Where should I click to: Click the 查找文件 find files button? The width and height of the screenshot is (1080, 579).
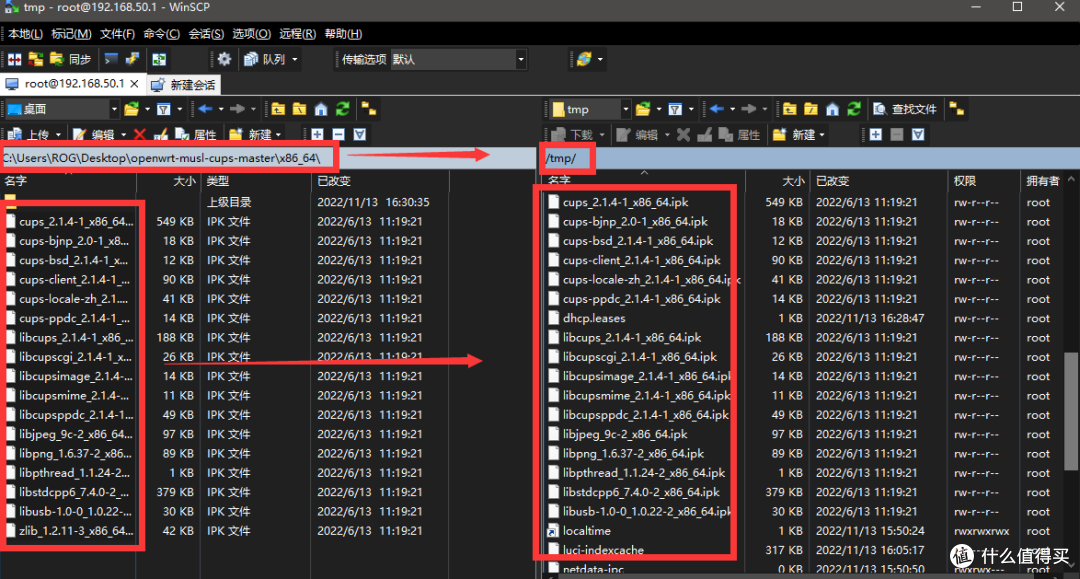point(905,109)
